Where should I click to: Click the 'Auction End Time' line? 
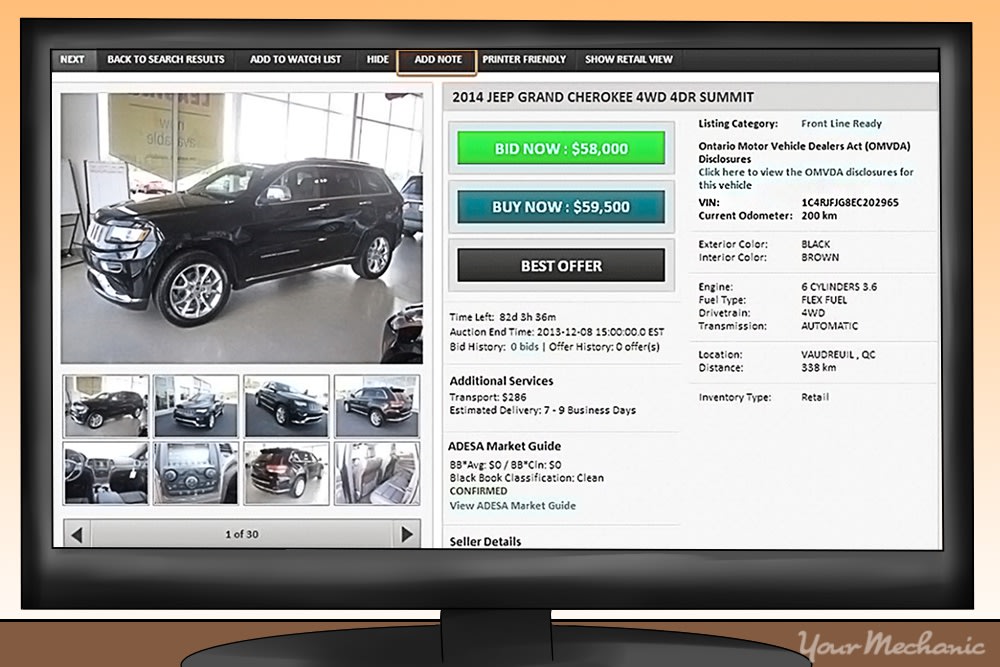click(x=557, y=332)
